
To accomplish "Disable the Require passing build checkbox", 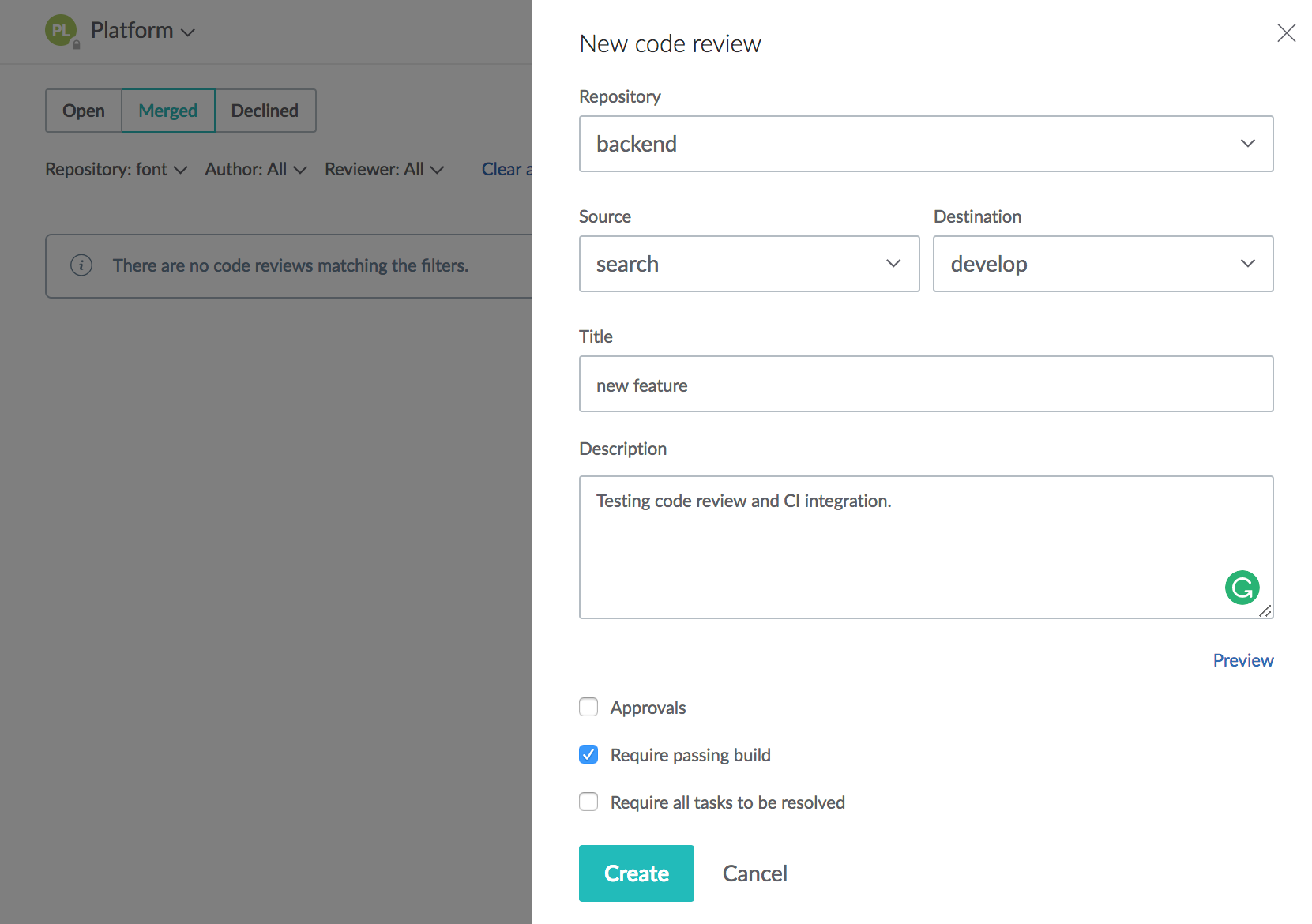I will point(588,754).
